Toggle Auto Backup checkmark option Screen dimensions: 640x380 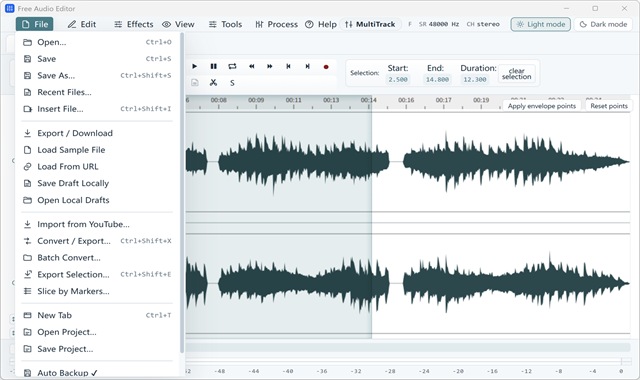click(x=97, y=373)
